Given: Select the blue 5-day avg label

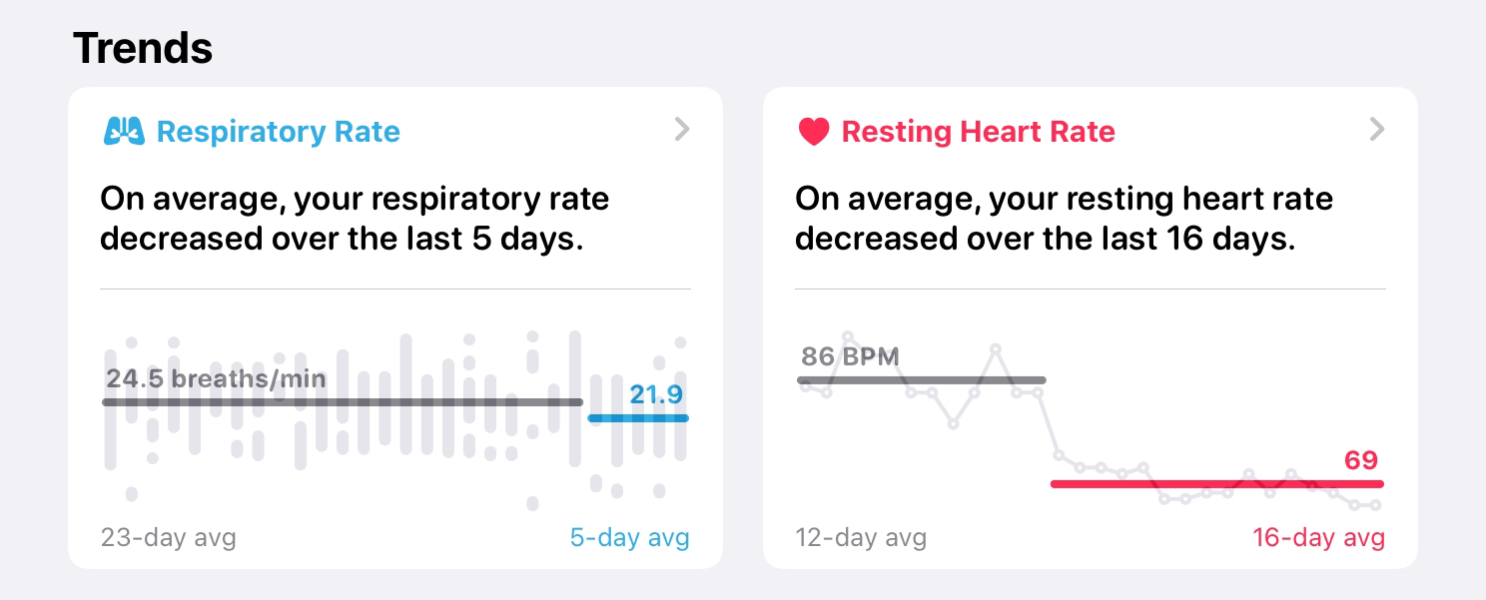Looking at the screenshot, I should [x=629, y=538].
